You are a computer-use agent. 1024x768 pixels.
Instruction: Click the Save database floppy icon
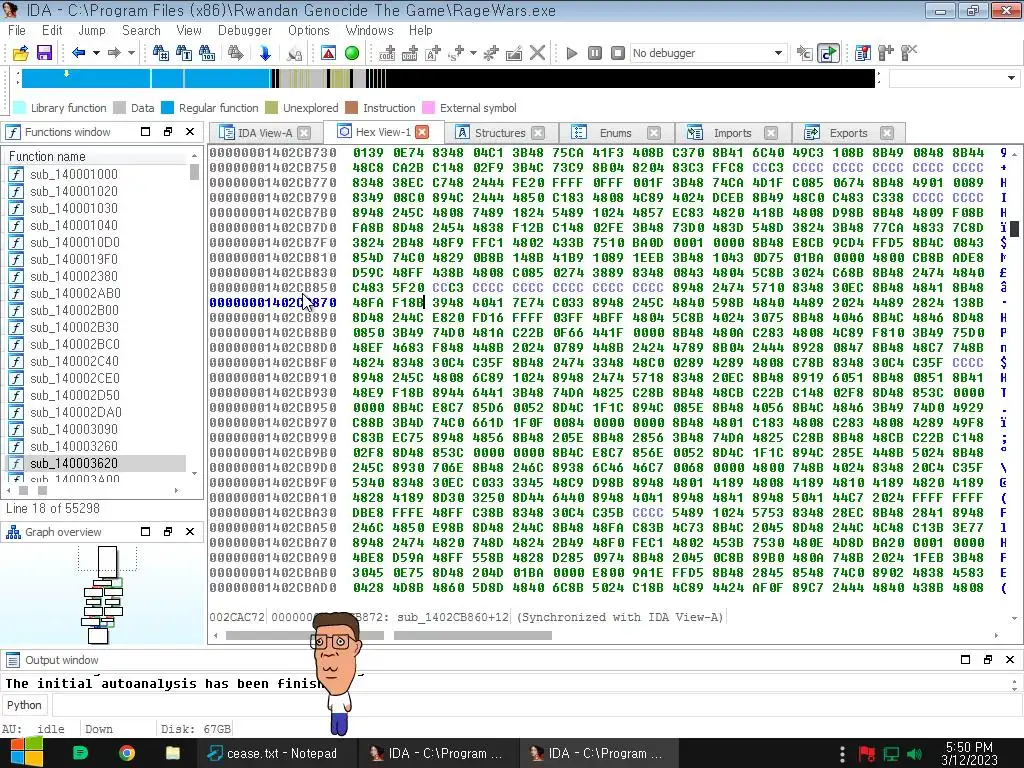click(44, 53)
